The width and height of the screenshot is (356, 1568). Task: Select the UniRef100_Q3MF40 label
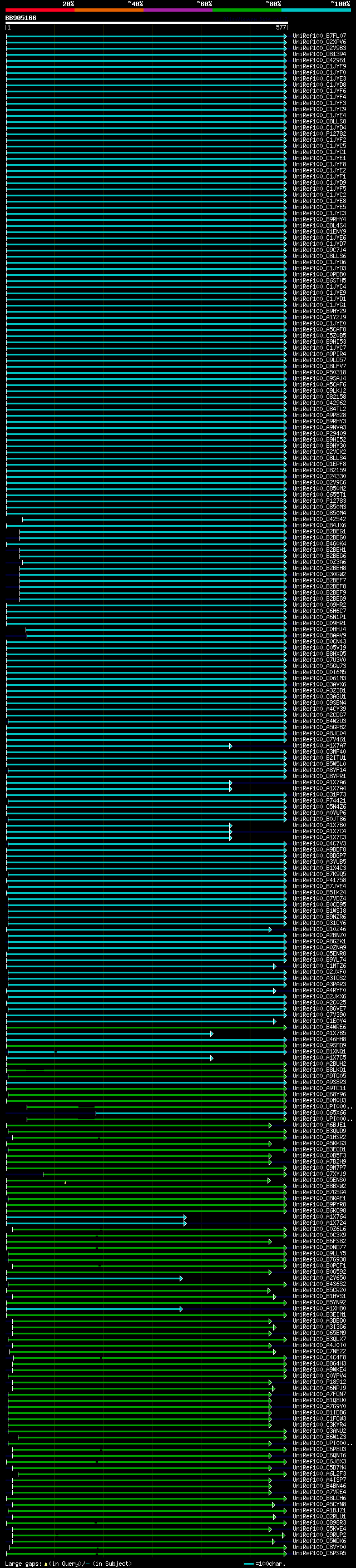[319, 752]
